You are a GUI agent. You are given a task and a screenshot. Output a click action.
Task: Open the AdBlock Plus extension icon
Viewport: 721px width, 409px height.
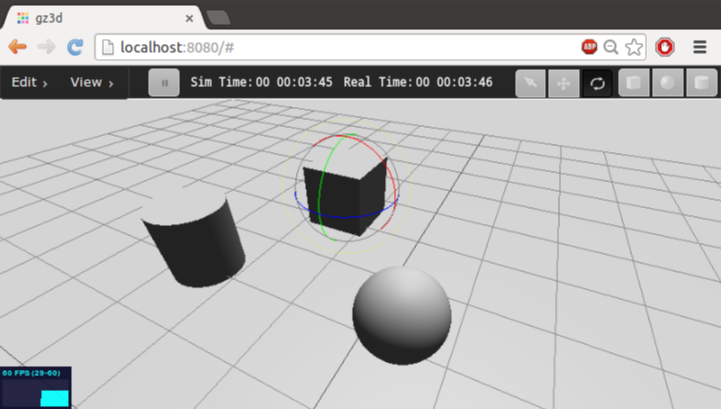coord(589,46)
